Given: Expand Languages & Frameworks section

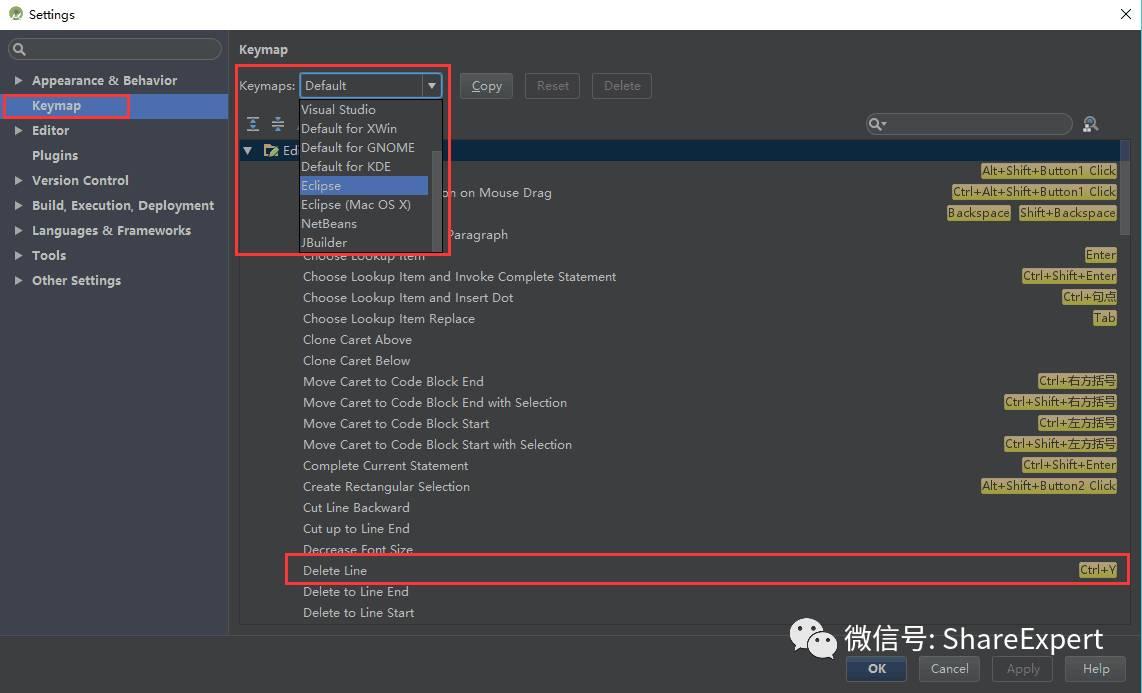Looking at the screenshot, I should [x=18, y=231].
